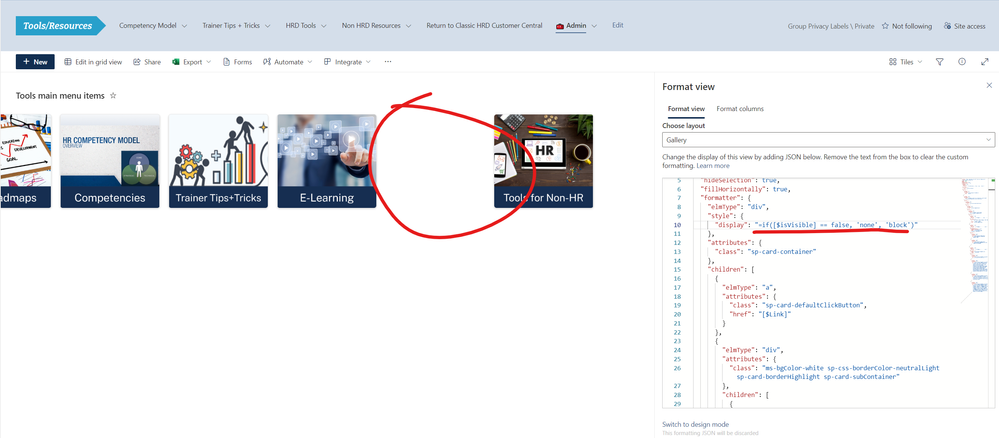Click Switch to design mode
Viewport: 999px width, 438px height.
pyautogui.click(x=696, y=424)
